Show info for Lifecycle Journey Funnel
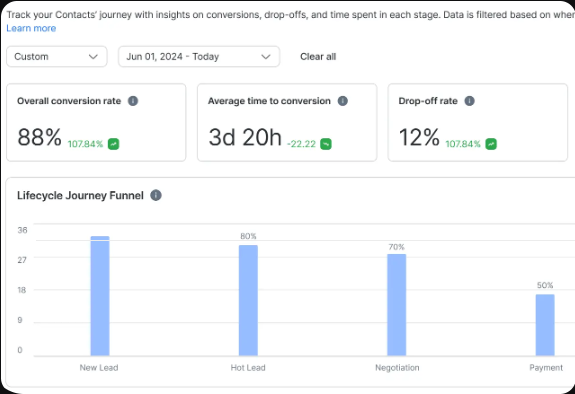 pyautogui.click(x=156, y=195)
